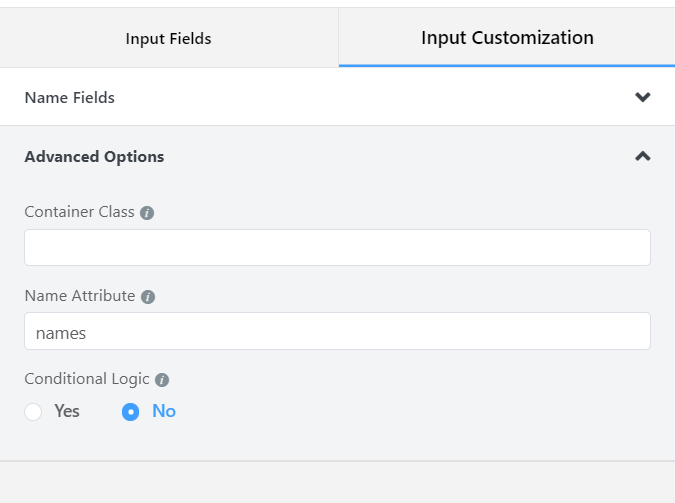Click the Conditional Logic label

tap(87, 379)
